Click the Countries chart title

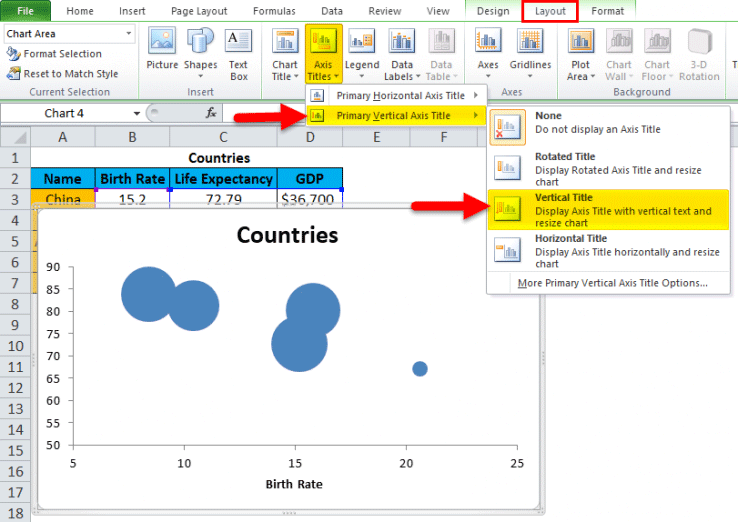point(287,235)
